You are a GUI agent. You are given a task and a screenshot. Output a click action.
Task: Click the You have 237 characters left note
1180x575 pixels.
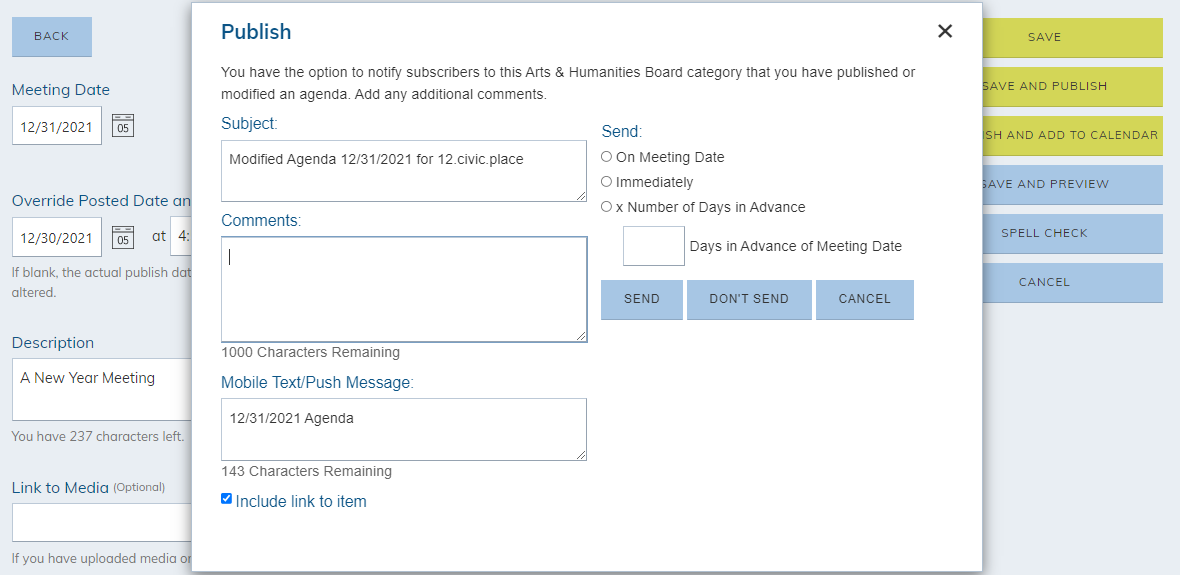[98, 437]
